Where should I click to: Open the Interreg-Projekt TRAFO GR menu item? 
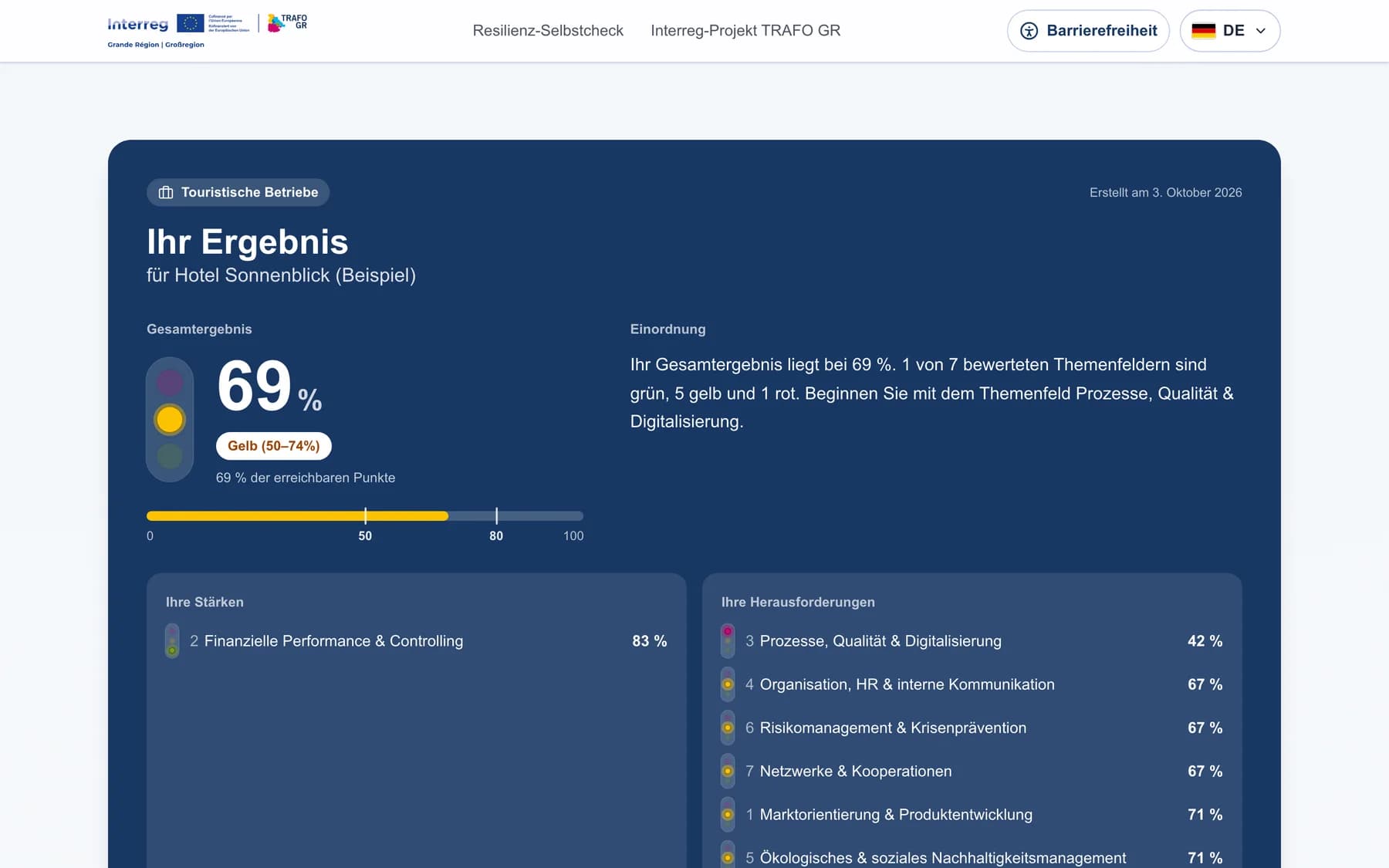point(745,31)
